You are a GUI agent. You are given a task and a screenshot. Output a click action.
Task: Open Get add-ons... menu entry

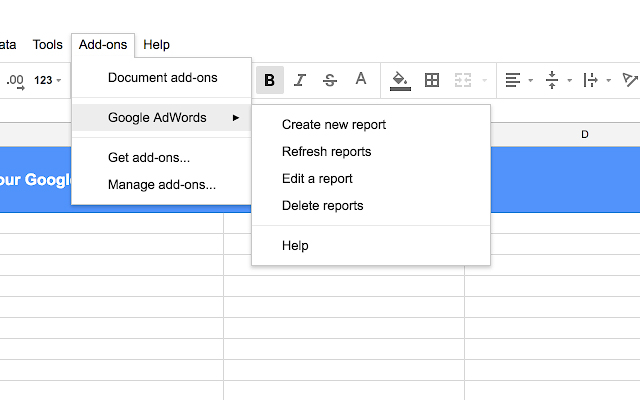pos(149,158)
